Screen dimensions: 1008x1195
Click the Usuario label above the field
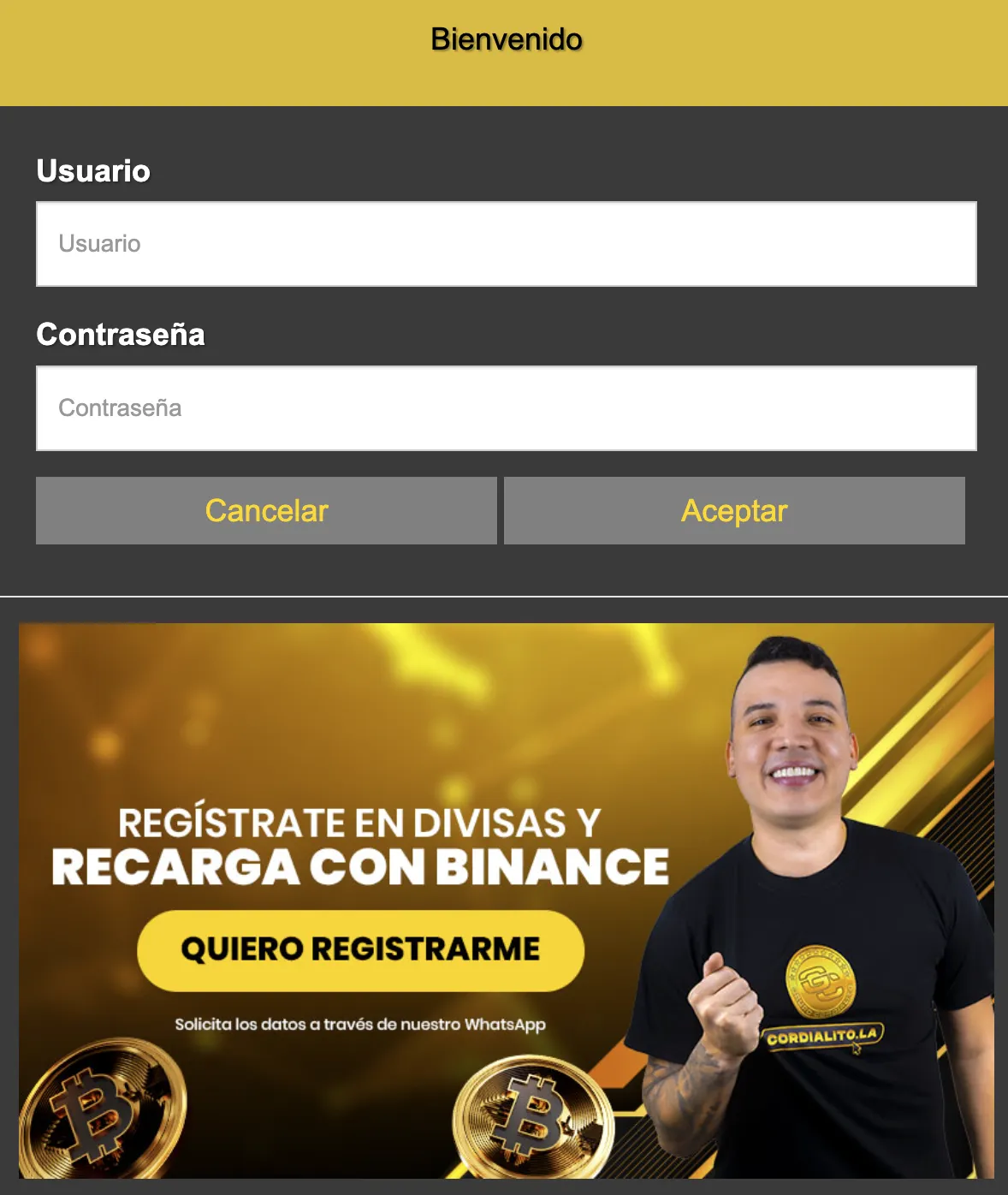coord(93,171)
